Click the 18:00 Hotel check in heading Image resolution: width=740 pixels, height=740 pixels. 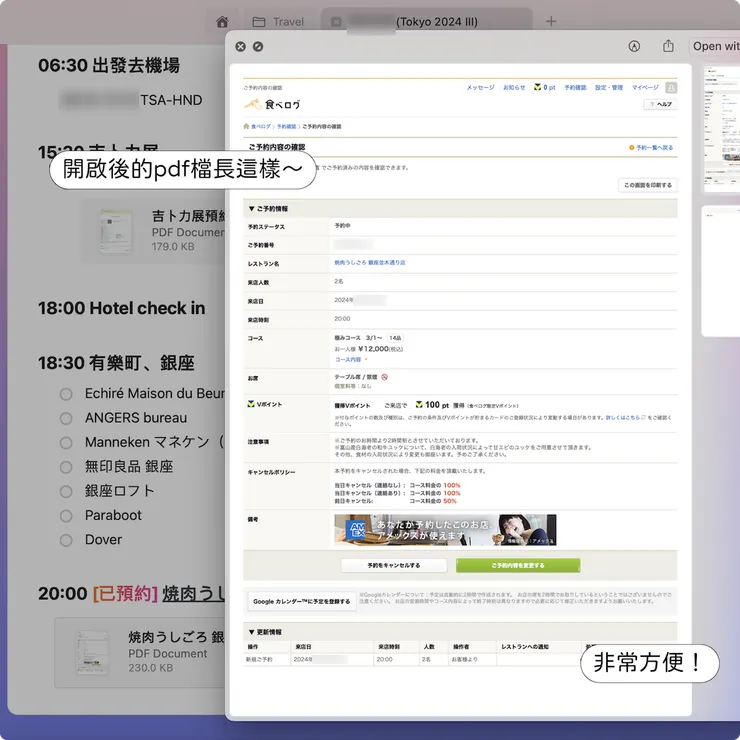pos(122,308)
